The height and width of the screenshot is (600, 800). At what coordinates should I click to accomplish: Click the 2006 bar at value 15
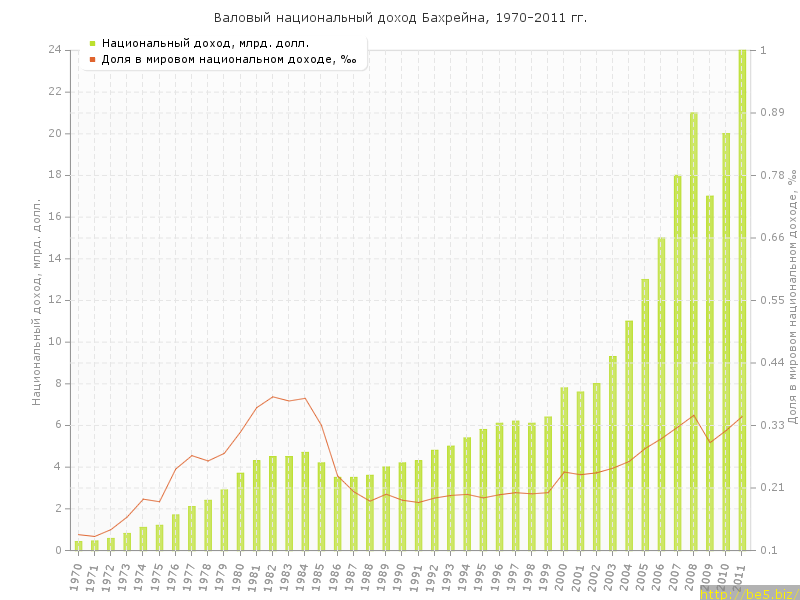pos(661,393)
